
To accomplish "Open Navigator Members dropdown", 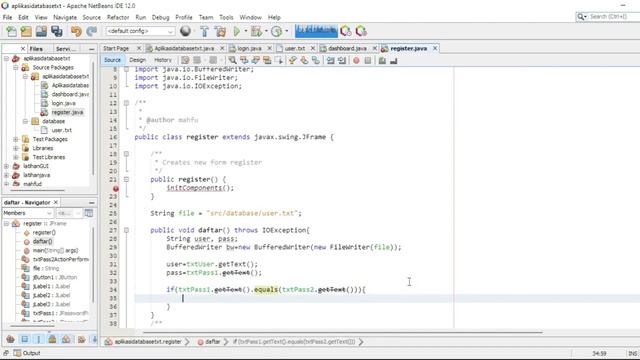I will (x=27, y=213).
